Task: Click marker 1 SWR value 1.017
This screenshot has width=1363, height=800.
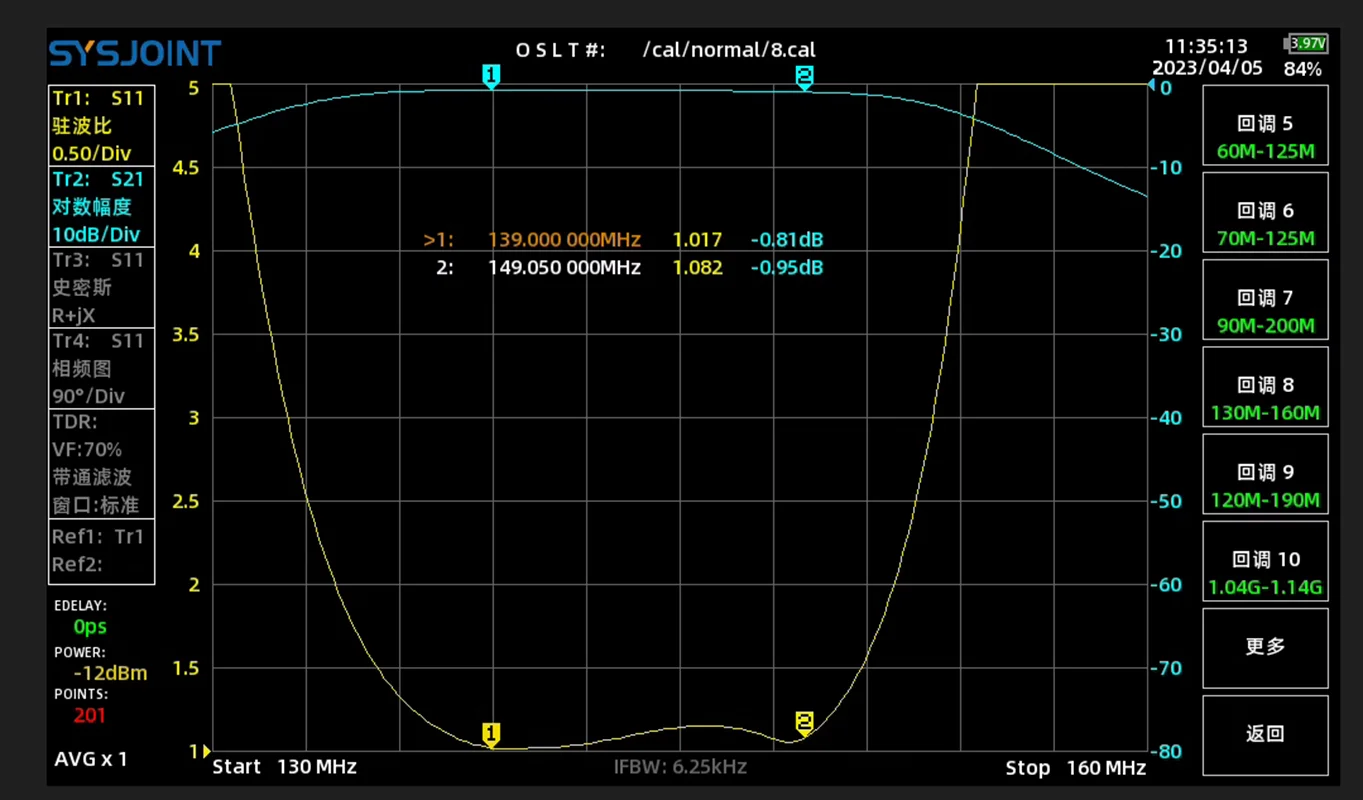Action: click(x=697, y=240)
